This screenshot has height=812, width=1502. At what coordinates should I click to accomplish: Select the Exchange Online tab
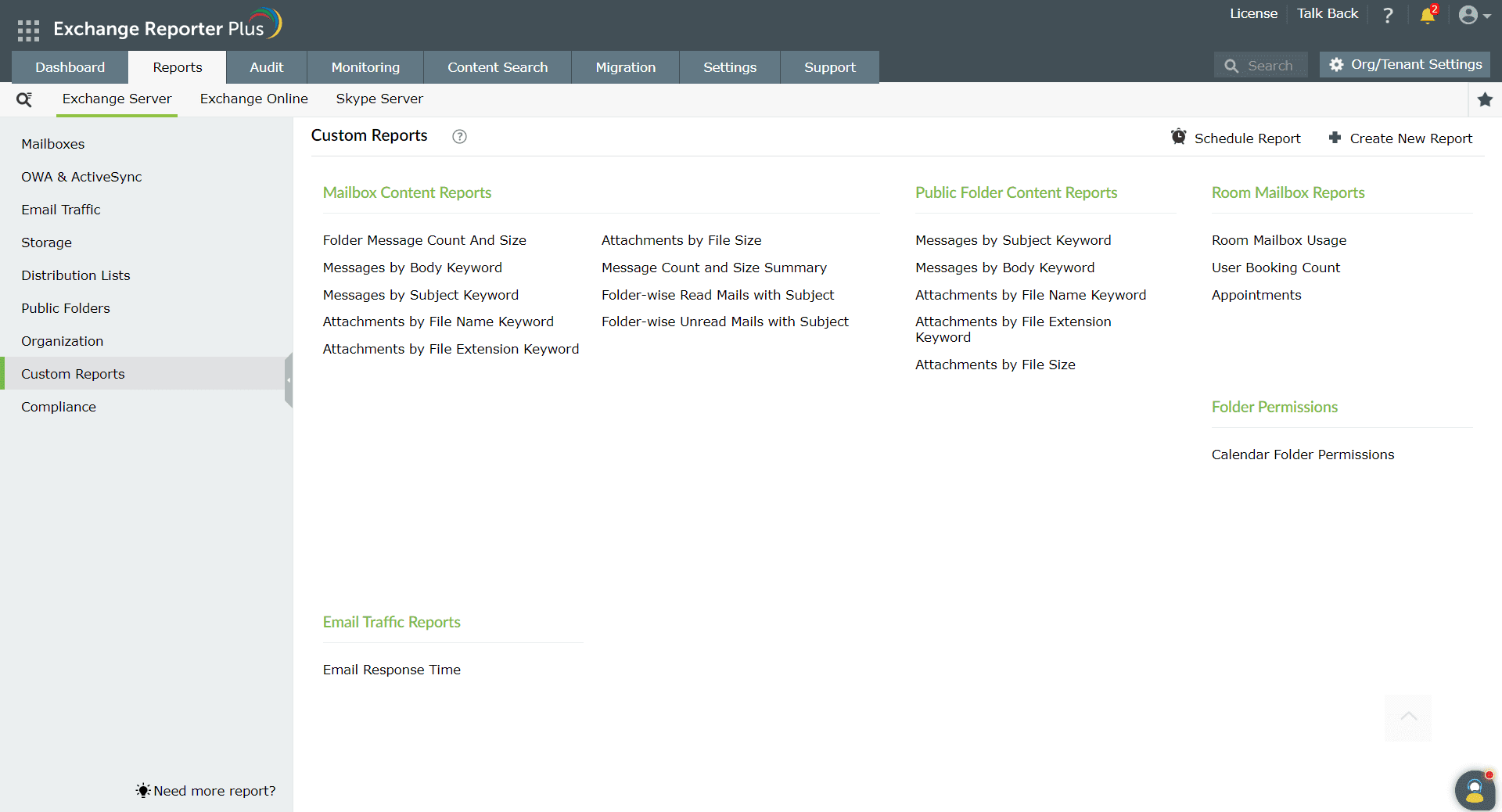(253, 99)
